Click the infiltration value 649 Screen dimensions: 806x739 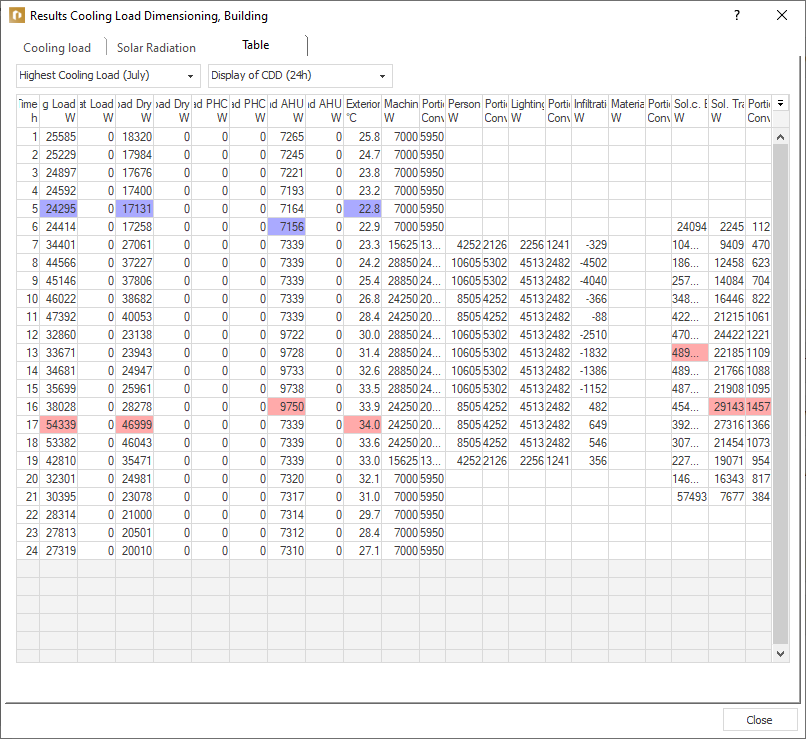(590, 425)
